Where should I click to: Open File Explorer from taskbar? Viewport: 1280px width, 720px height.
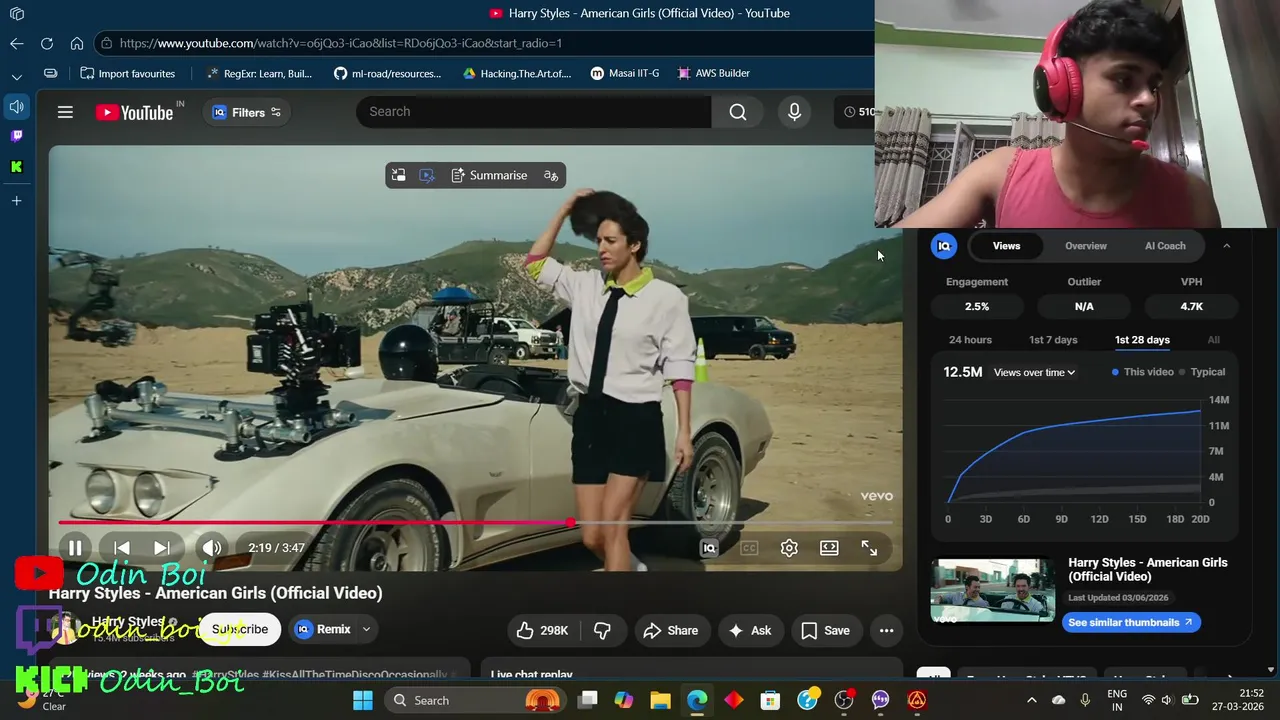coord(661,700)
